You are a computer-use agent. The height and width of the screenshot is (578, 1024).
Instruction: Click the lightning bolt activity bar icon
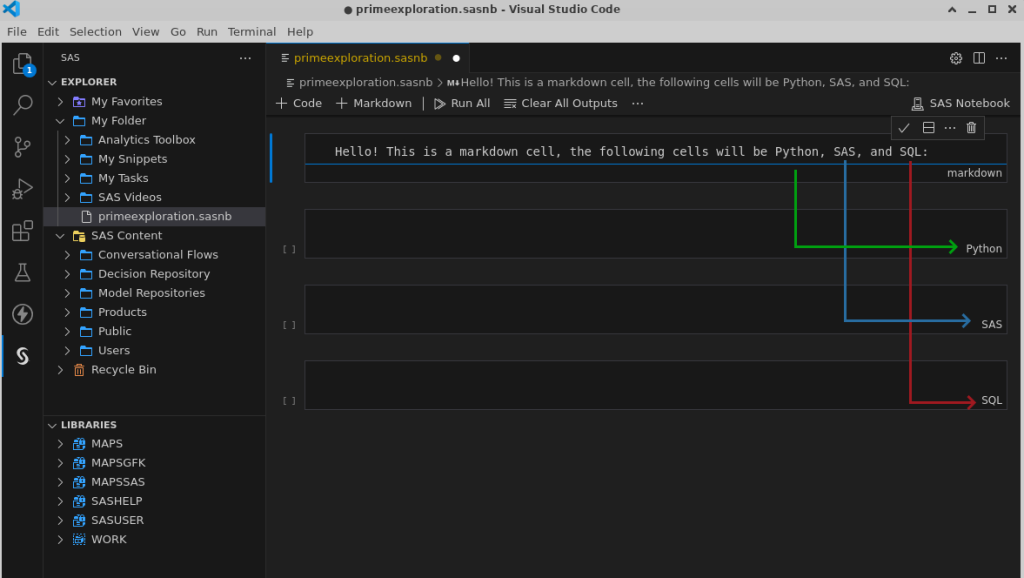(x=22, y=314)
